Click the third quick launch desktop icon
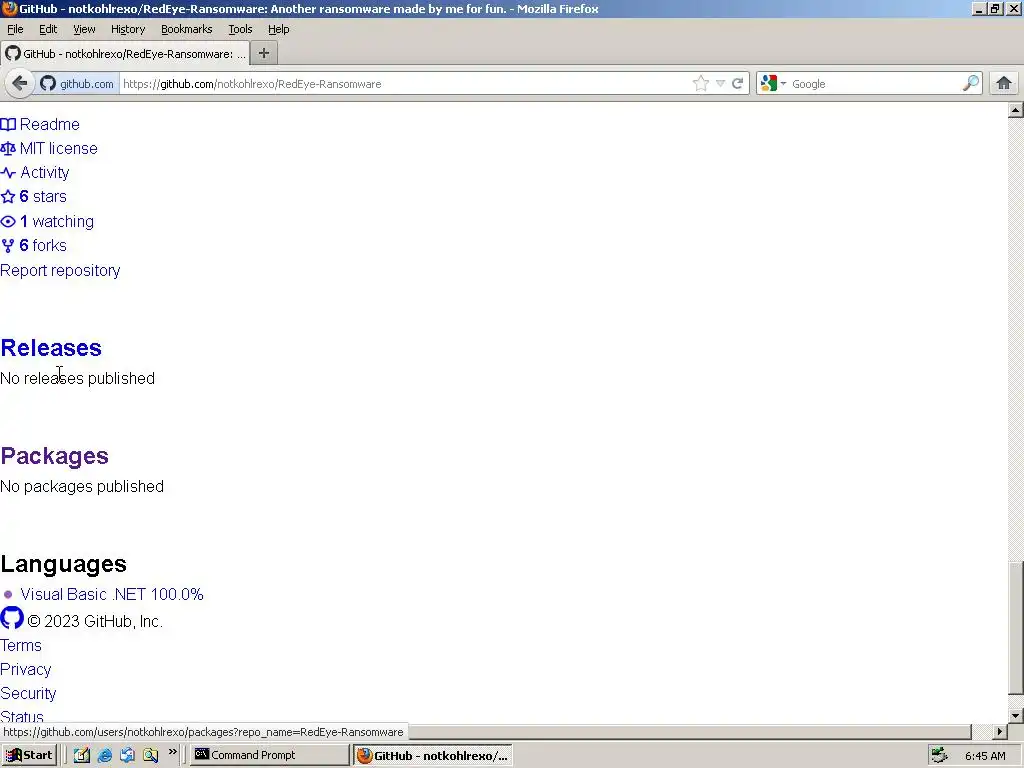The width and height of the screenshot is (1024, 768). tap(127, 755)
